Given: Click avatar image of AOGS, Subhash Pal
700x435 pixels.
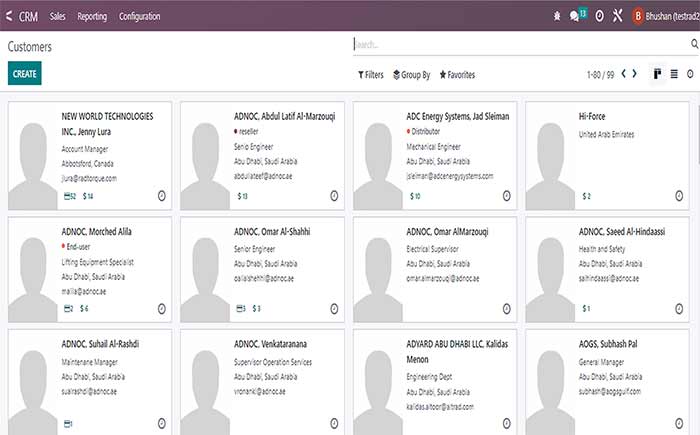Looking at the screenshot, I should [550, 384].
